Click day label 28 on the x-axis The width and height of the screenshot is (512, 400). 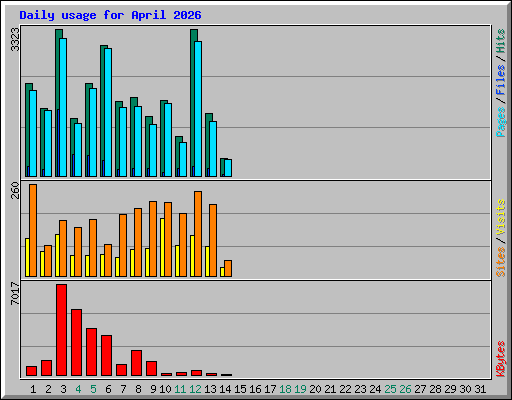click(x=435, y=389)
